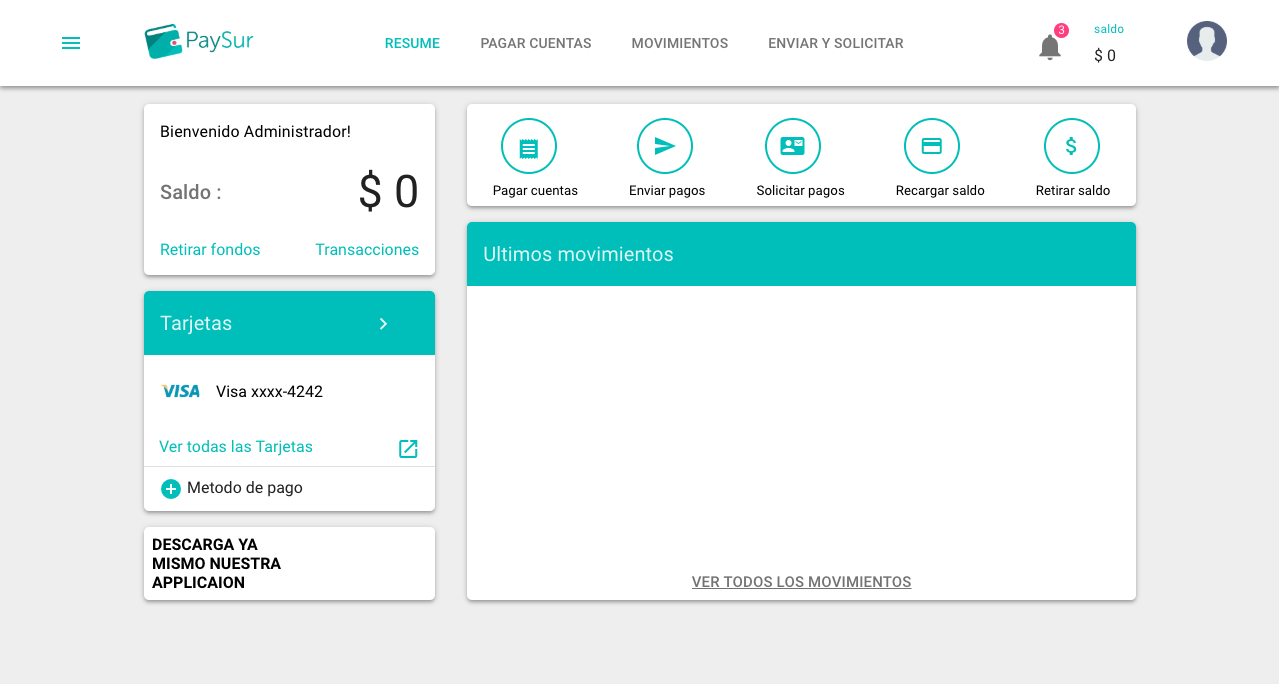
Task: Open the ENVIAR Y SOLICITAR section
Action: pos(835,43)
